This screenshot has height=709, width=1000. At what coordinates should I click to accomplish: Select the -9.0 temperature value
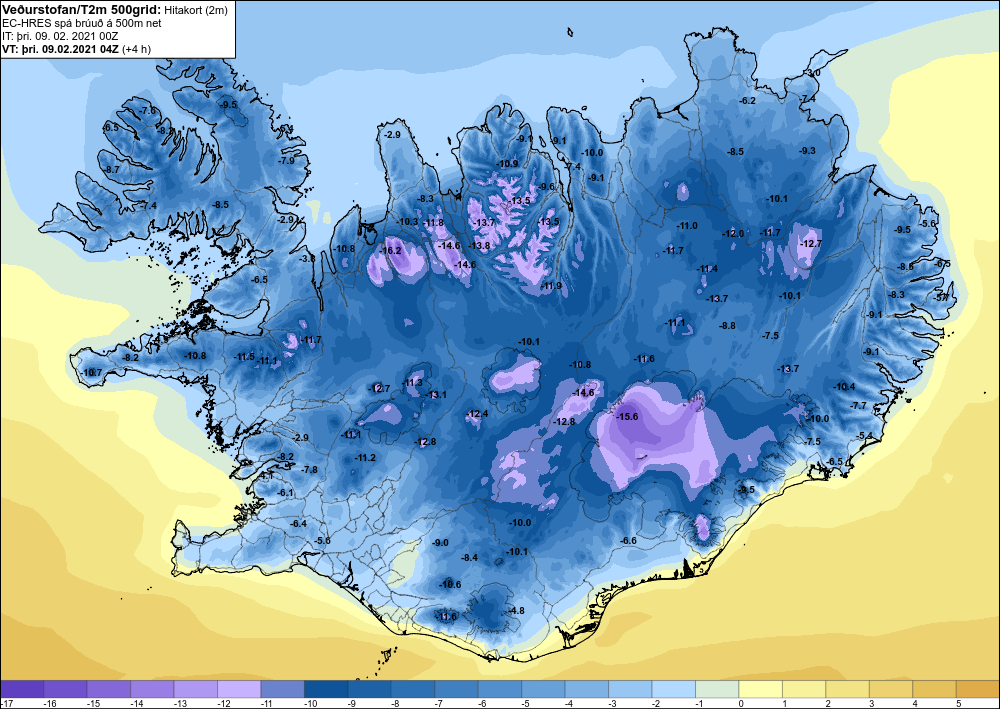pyautogui.click(x=440, y=543)
